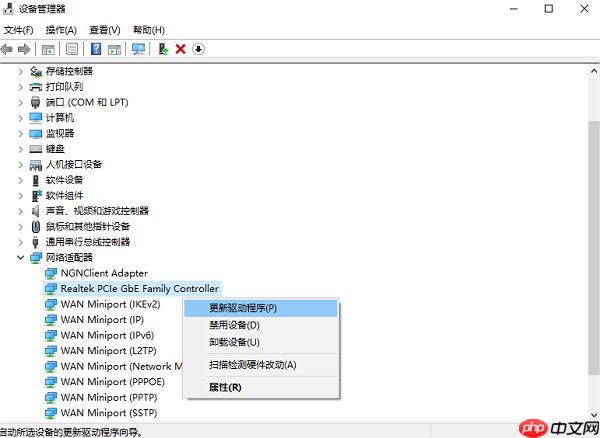Viewport: 600px width, 438px height.
Task: Click the NGNClient Adapter device icon
Action: coord(51,274)
